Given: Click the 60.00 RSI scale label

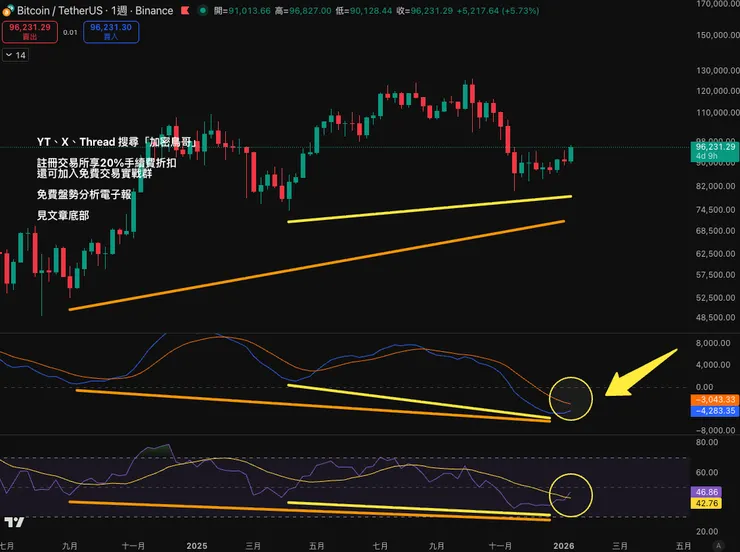Looking at the screenshot, I should [x=707, y=472].
